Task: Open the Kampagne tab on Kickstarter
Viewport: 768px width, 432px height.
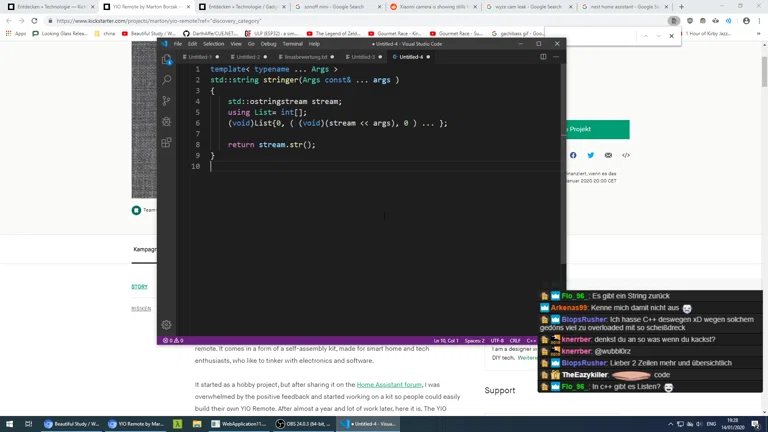Action: click(x=145, y=249)
